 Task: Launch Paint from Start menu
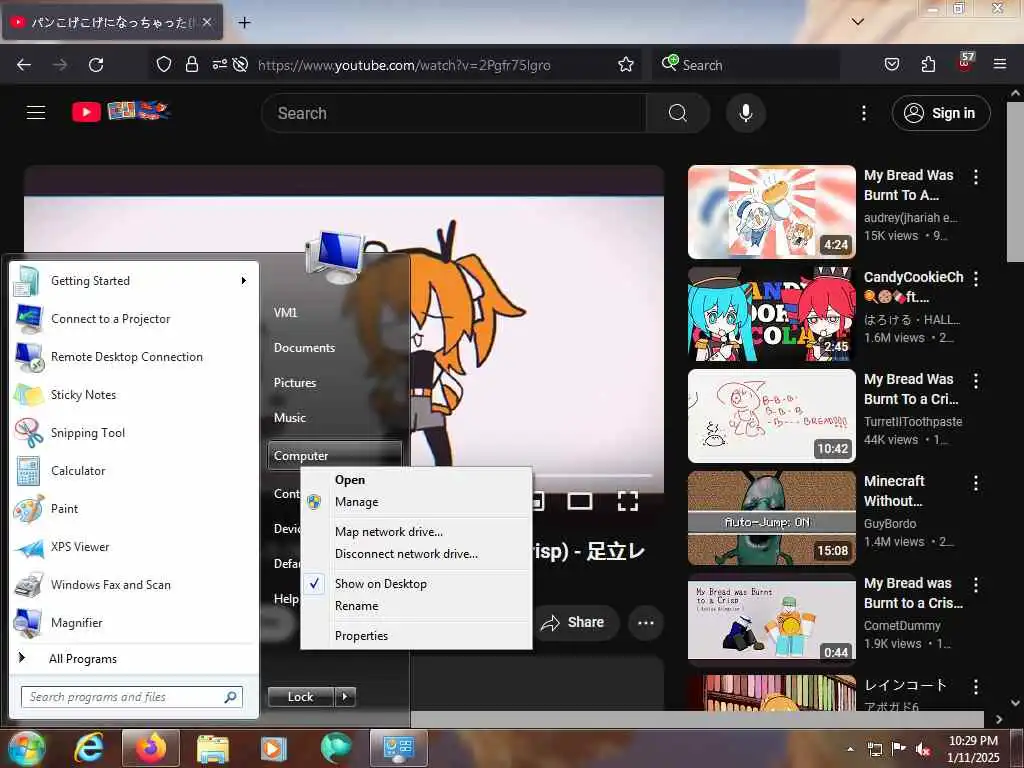tap(134, 508)
